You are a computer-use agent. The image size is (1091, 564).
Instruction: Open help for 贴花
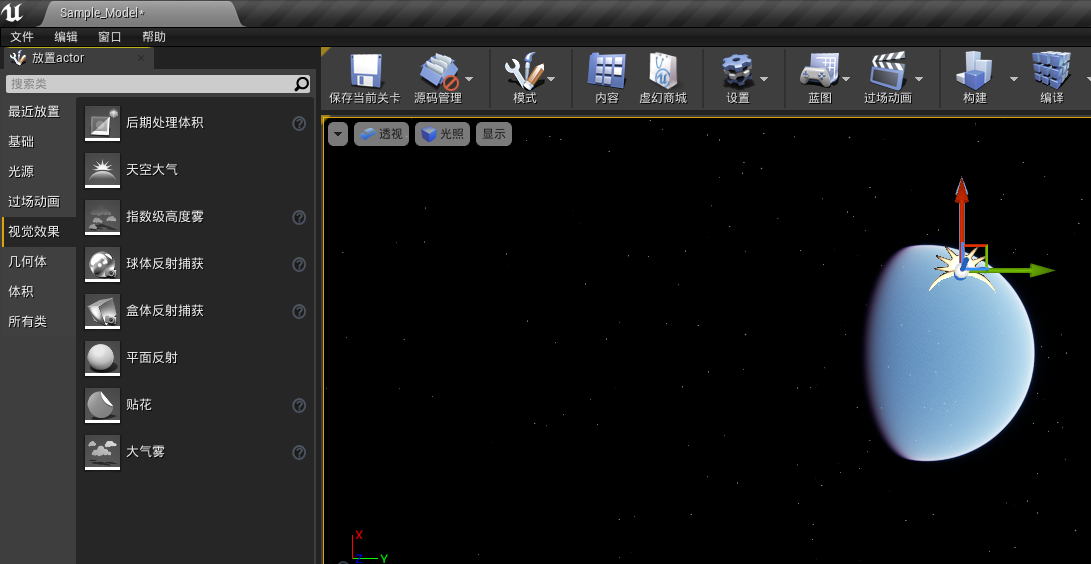[299, 405]
